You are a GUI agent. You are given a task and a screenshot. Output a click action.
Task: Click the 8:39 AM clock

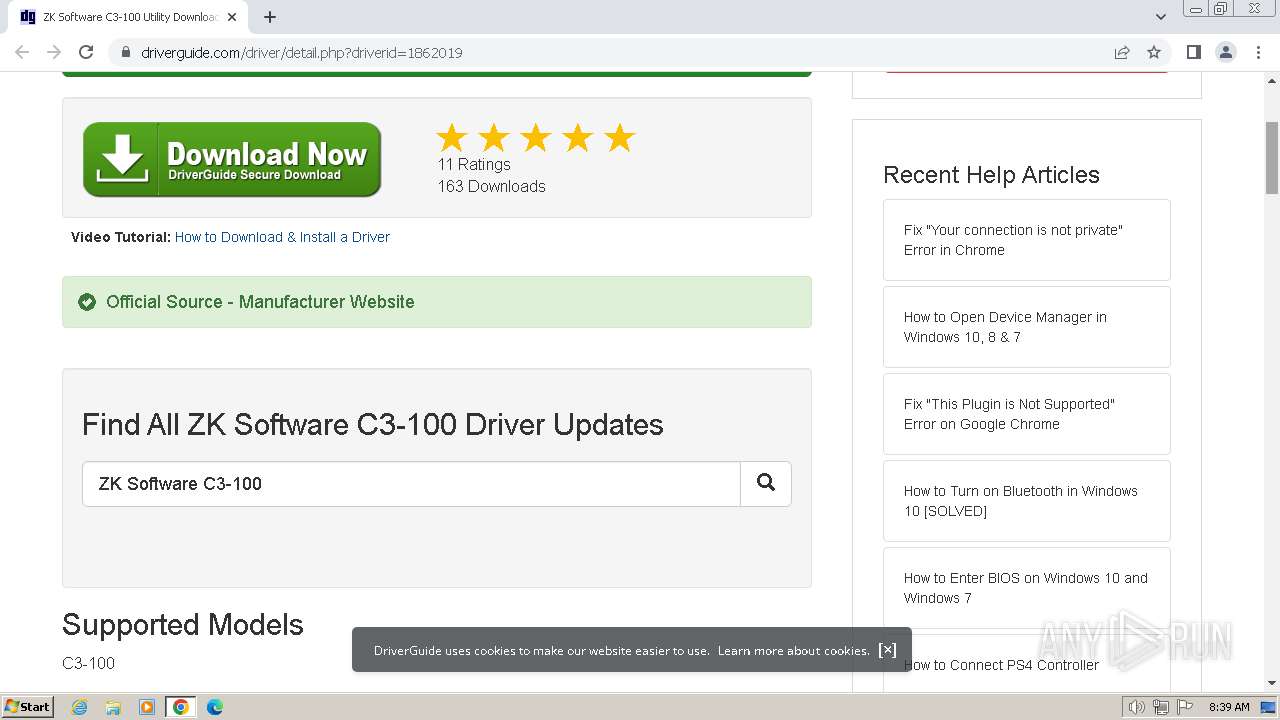[x=1229, y=707]
